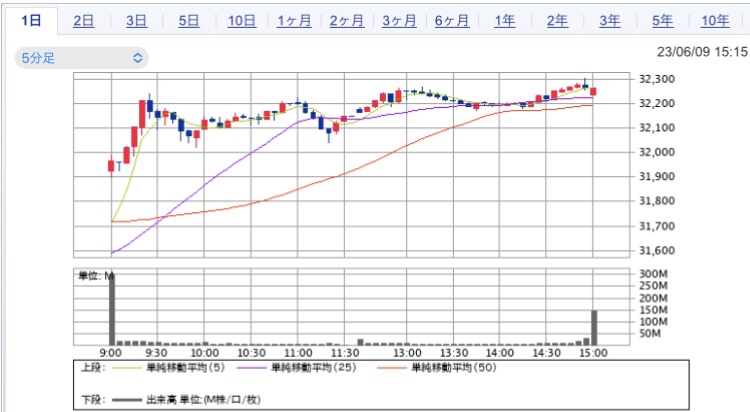Click the 32,200 price axis label

pyautogui.click(x=657, y=103)
